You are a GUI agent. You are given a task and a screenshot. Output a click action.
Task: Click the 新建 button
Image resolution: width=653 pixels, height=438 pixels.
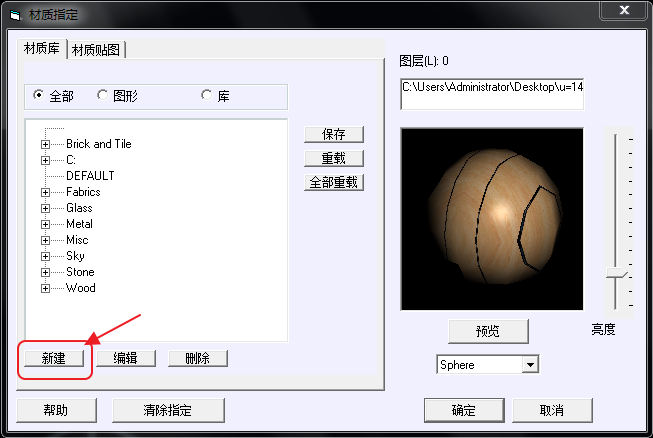54,358
